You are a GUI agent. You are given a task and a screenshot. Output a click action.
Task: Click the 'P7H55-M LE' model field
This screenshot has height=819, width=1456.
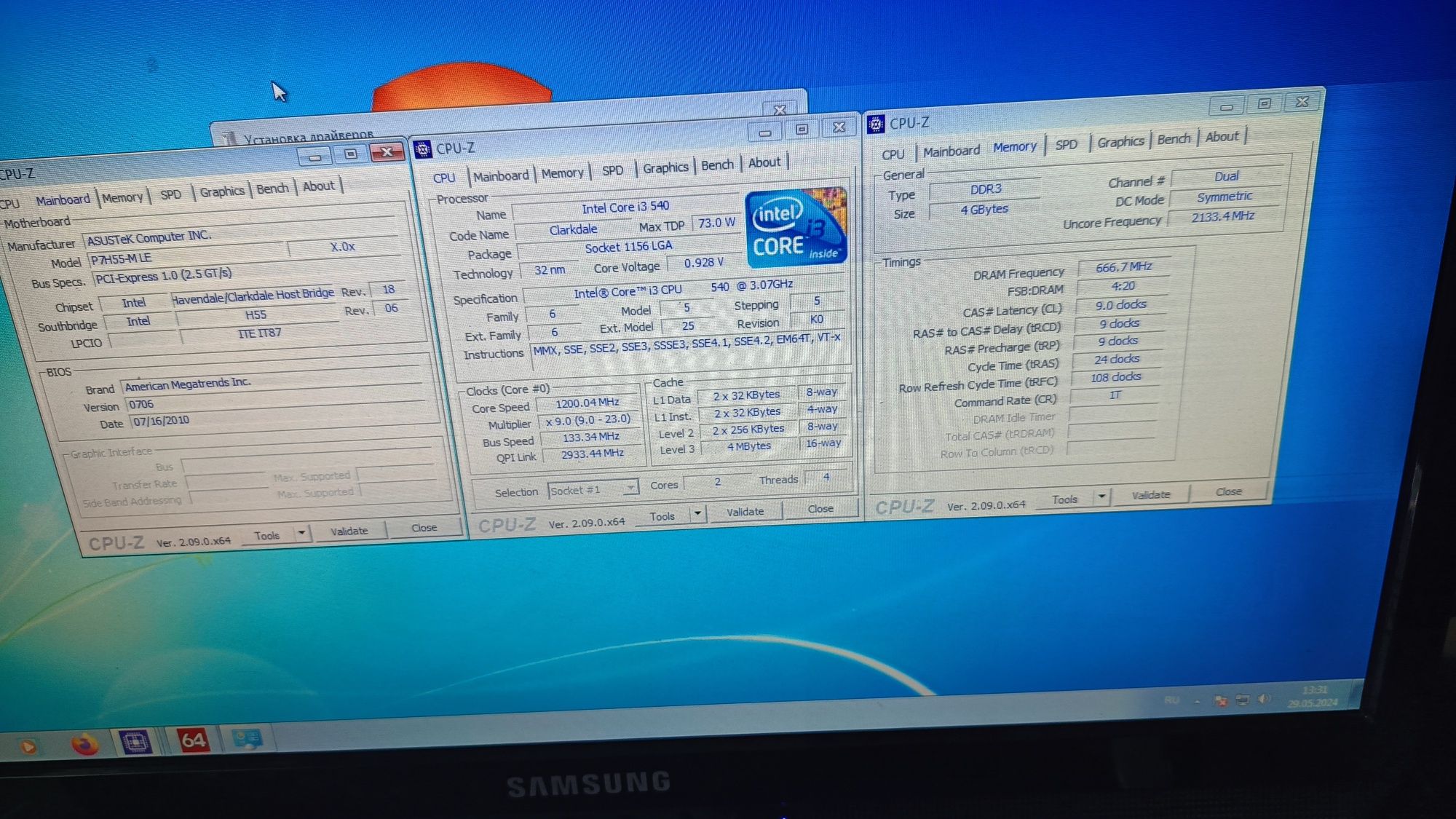[x=188, y=256]
